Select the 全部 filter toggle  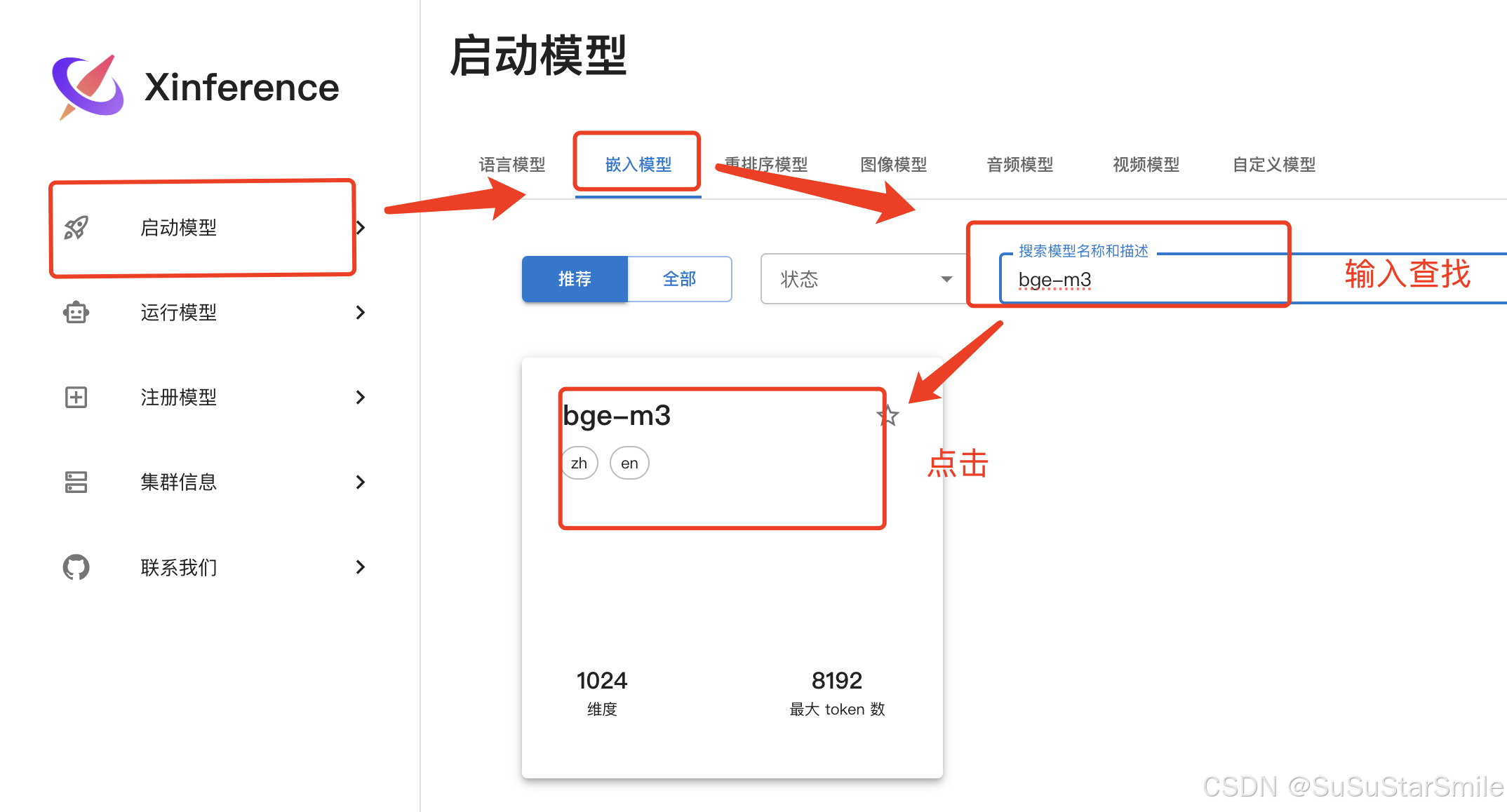(x=680, y=279)
